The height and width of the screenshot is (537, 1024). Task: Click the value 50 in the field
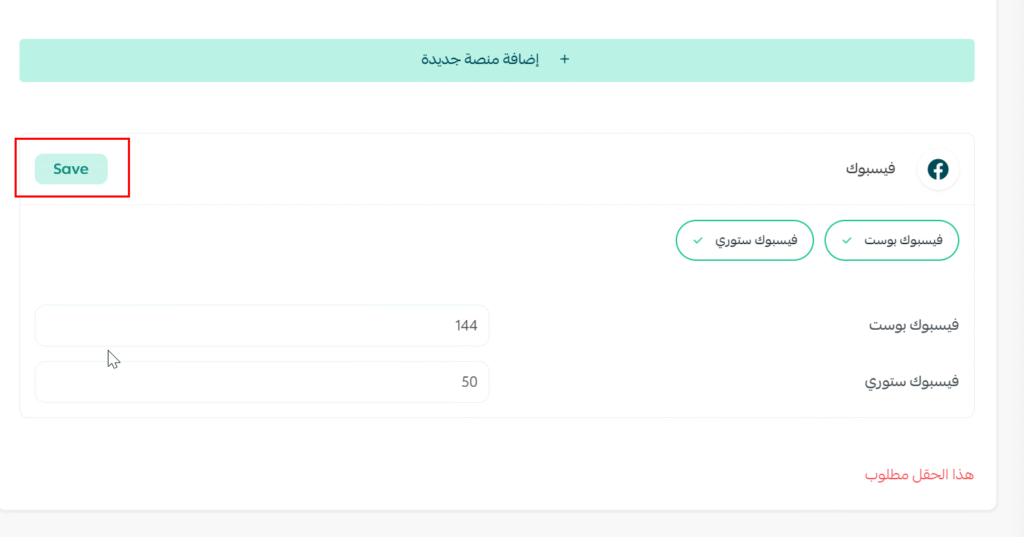pos(469,382)
